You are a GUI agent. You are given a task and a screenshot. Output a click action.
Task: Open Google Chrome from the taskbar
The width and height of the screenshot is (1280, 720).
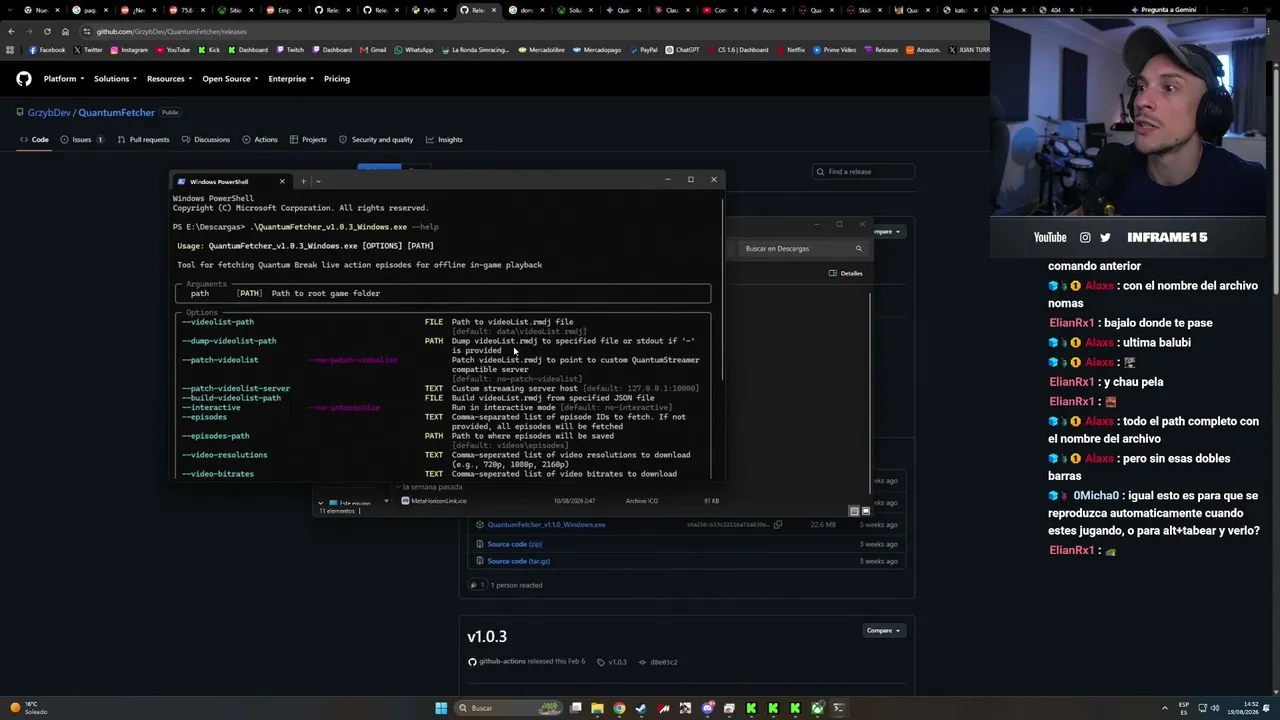619,708
